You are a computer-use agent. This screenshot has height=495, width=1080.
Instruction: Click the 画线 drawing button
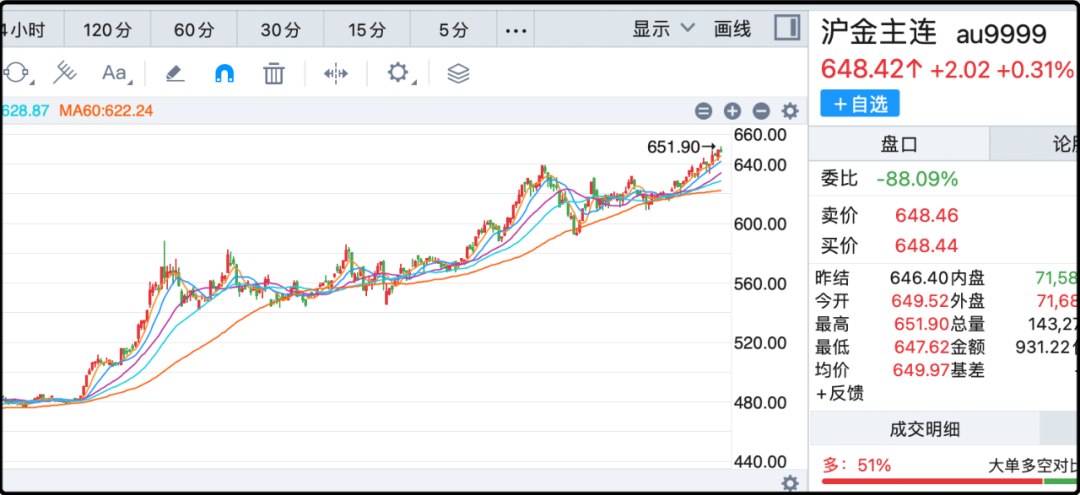tap(732, 29)
